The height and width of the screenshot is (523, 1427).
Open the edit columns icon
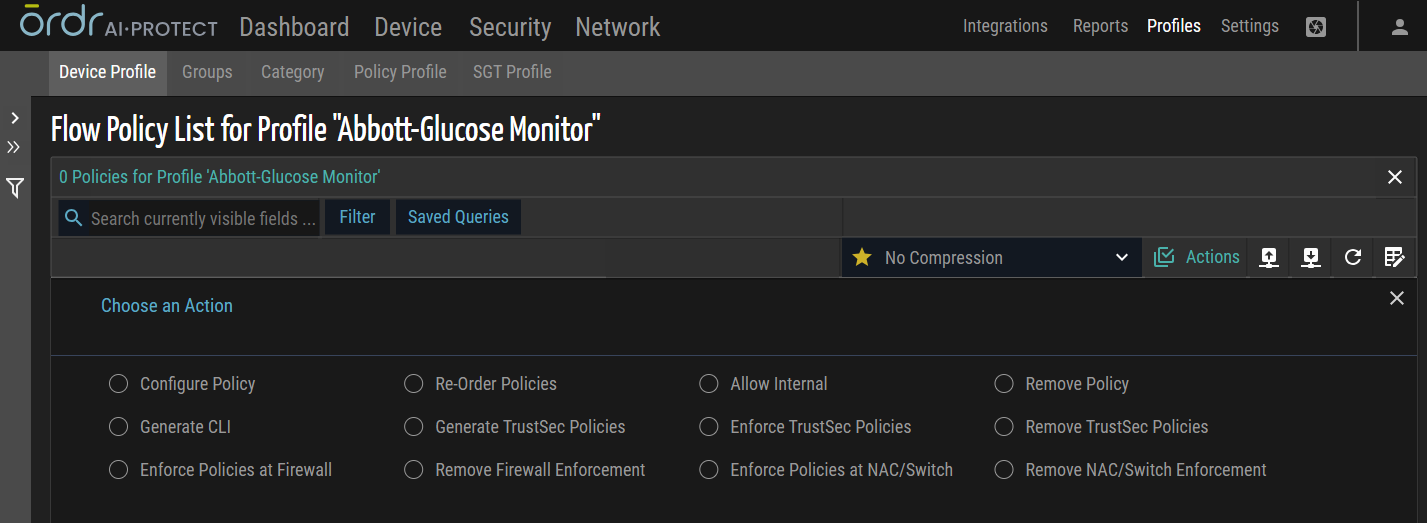coord(1395,258)
